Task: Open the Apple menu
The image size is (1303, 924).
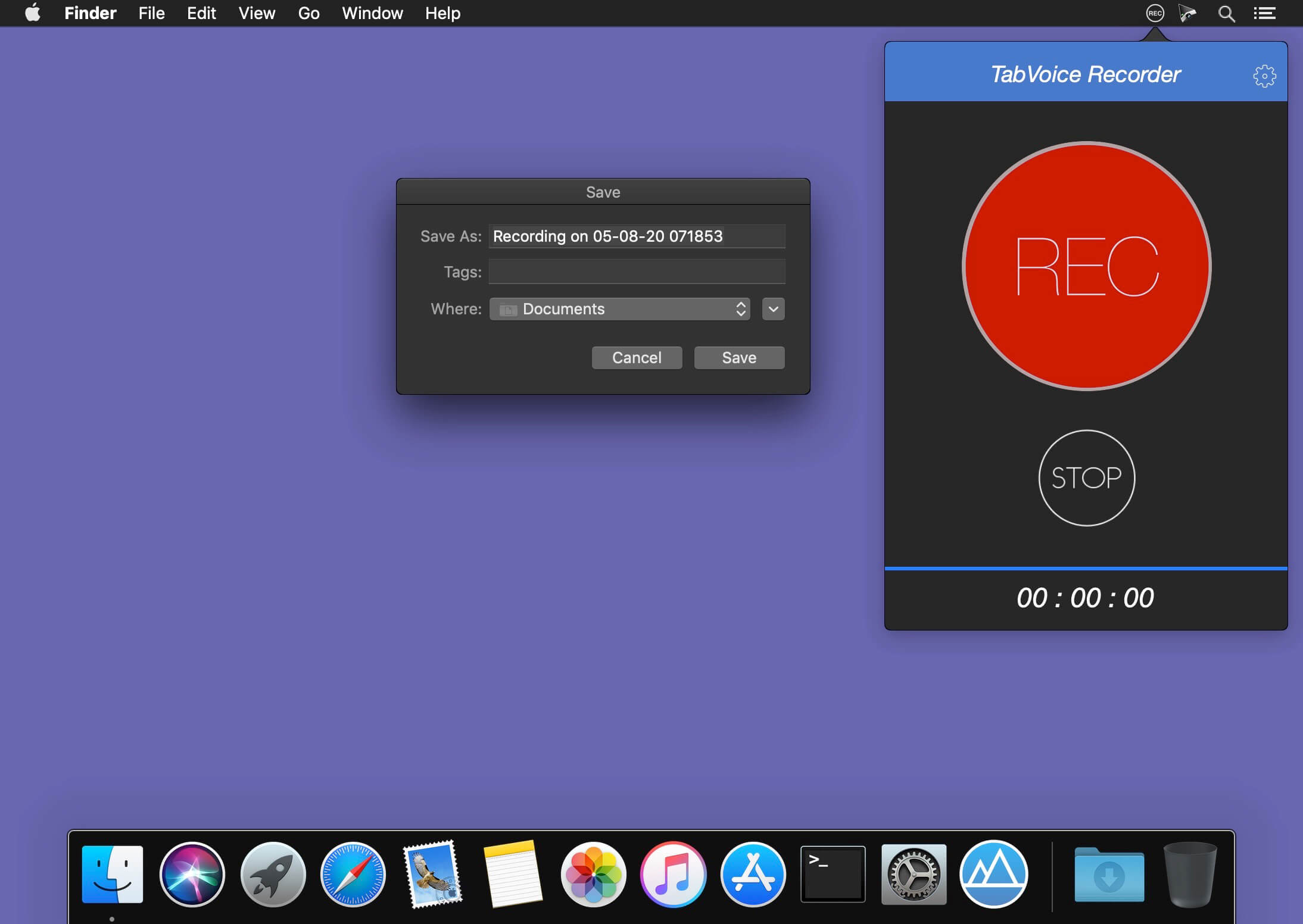Action: [x=33, y=13]
